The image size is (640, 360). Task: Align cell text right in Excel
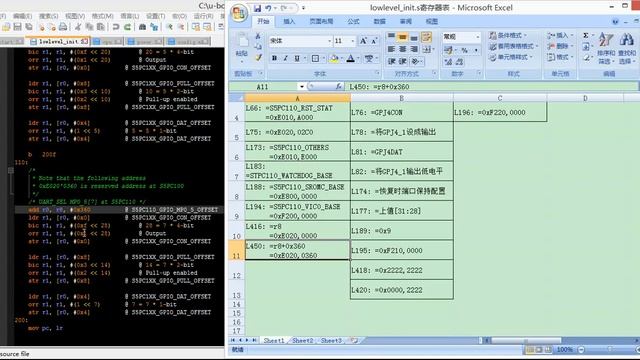click(x=414, y=49)
